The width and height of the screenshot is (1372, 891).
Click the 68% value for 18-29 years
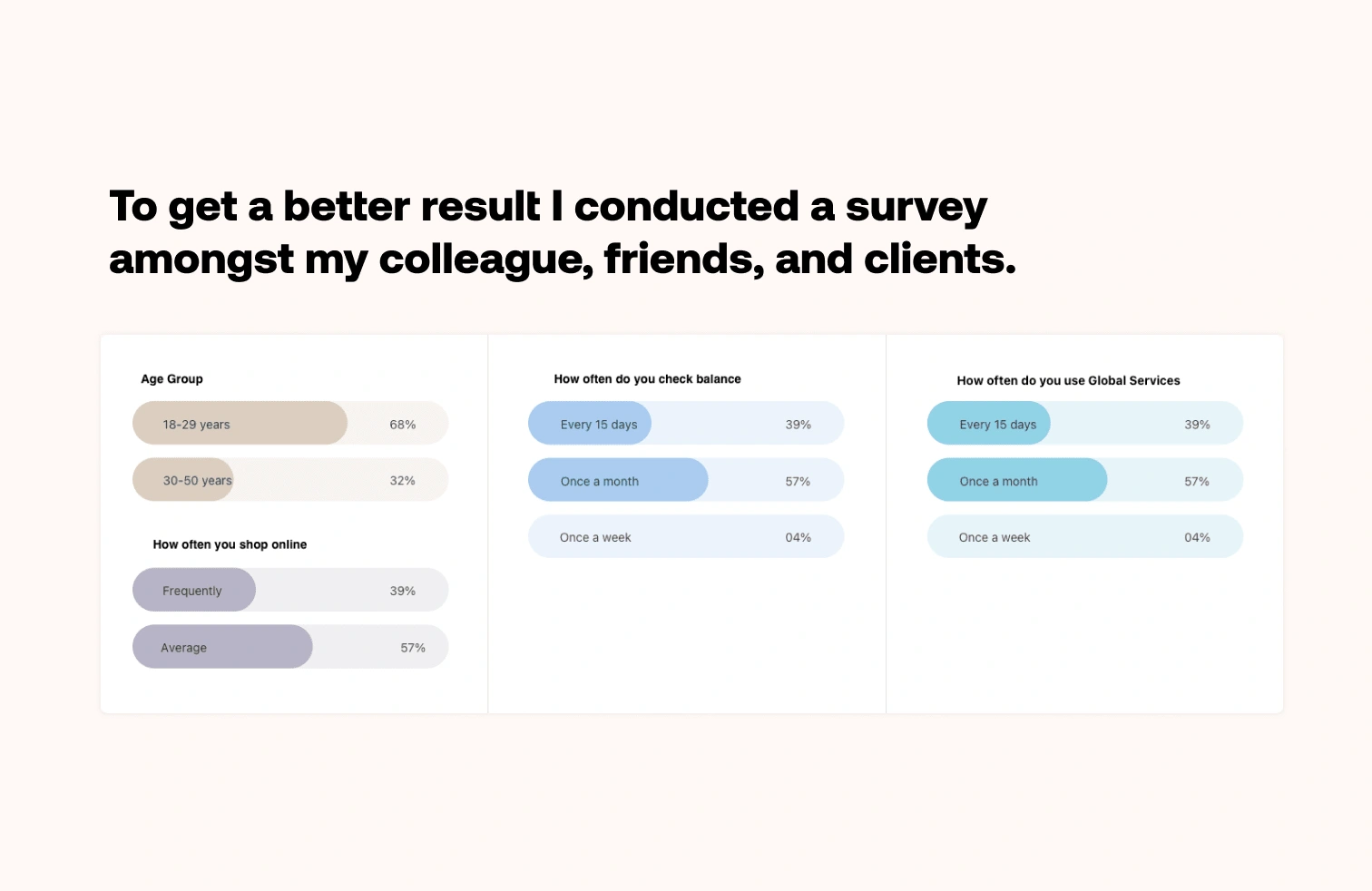point(403,425)
